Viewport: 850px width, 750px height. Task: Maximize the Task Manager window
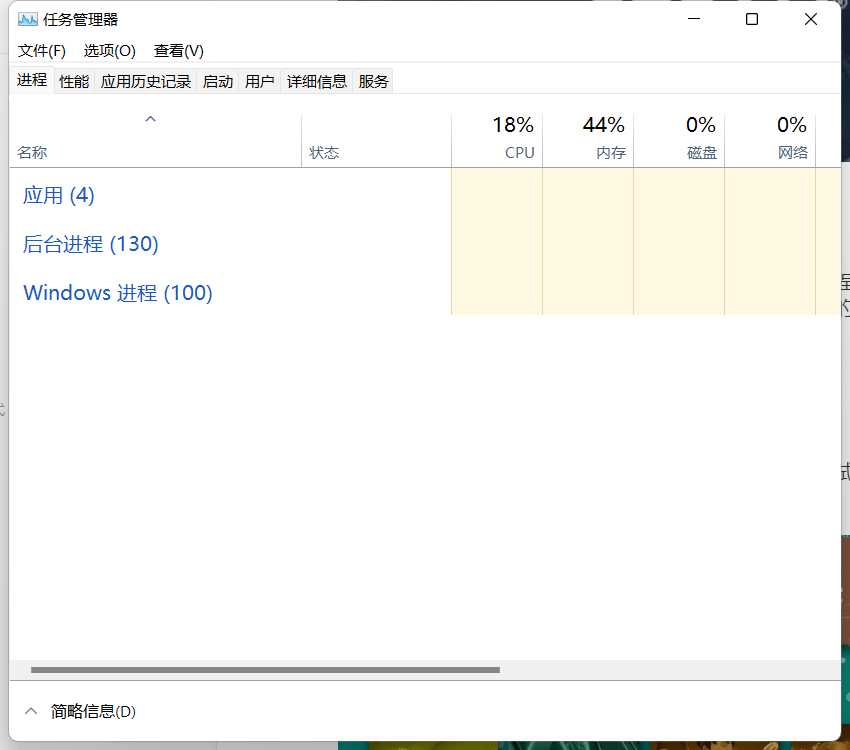click(x=752, y=19)
